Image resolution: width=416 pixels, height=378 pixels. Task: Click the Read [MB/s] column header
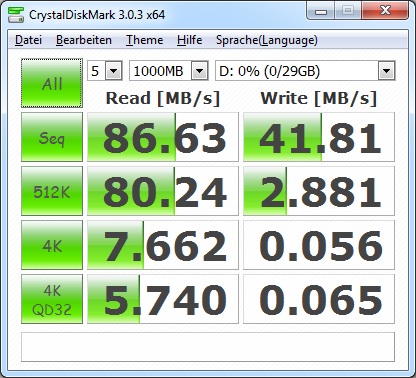[163, 98]
